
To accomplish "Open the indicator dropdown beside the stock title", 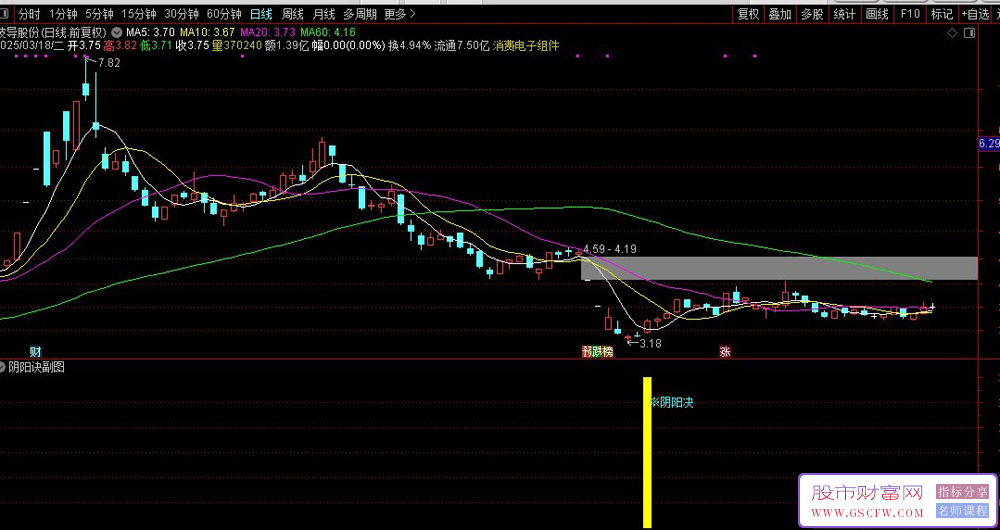I will coord(116,32).
